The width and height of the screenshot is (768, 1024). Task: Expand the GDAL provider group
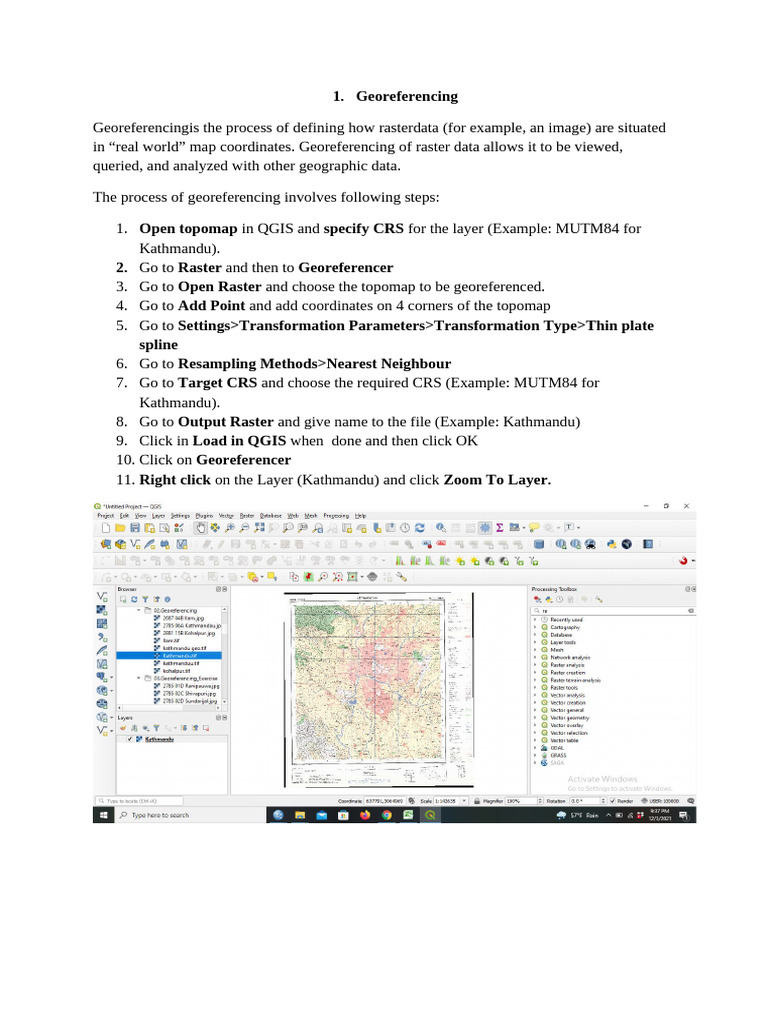[x=536, y=748]
